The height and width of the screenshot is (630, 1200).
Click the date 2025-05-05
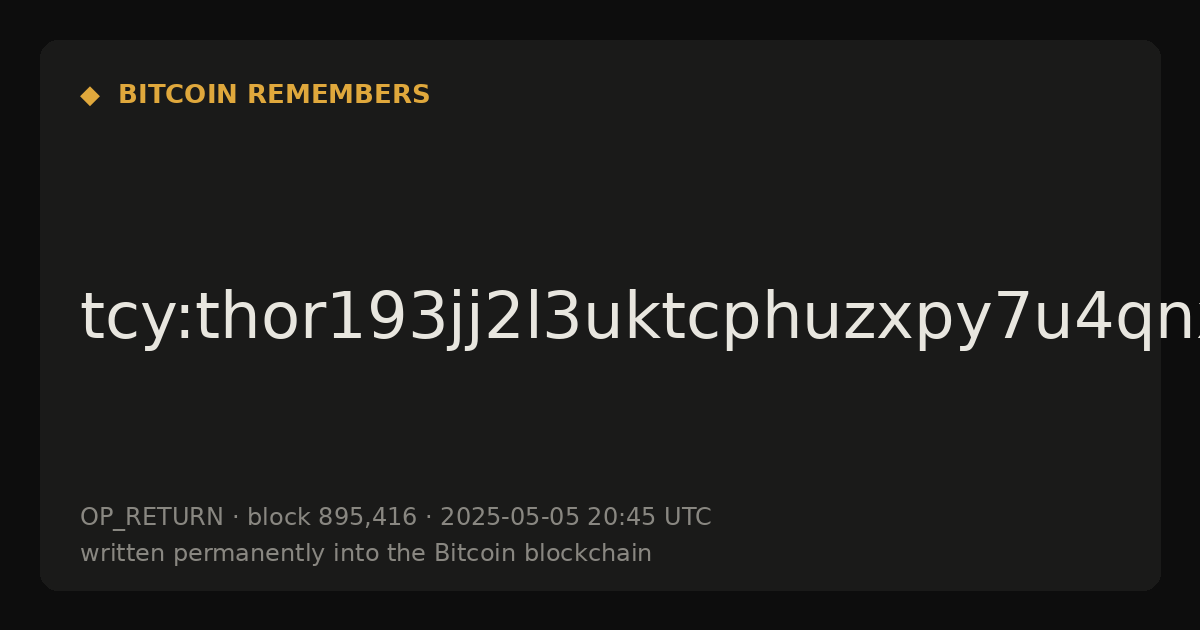click(509, 517)
